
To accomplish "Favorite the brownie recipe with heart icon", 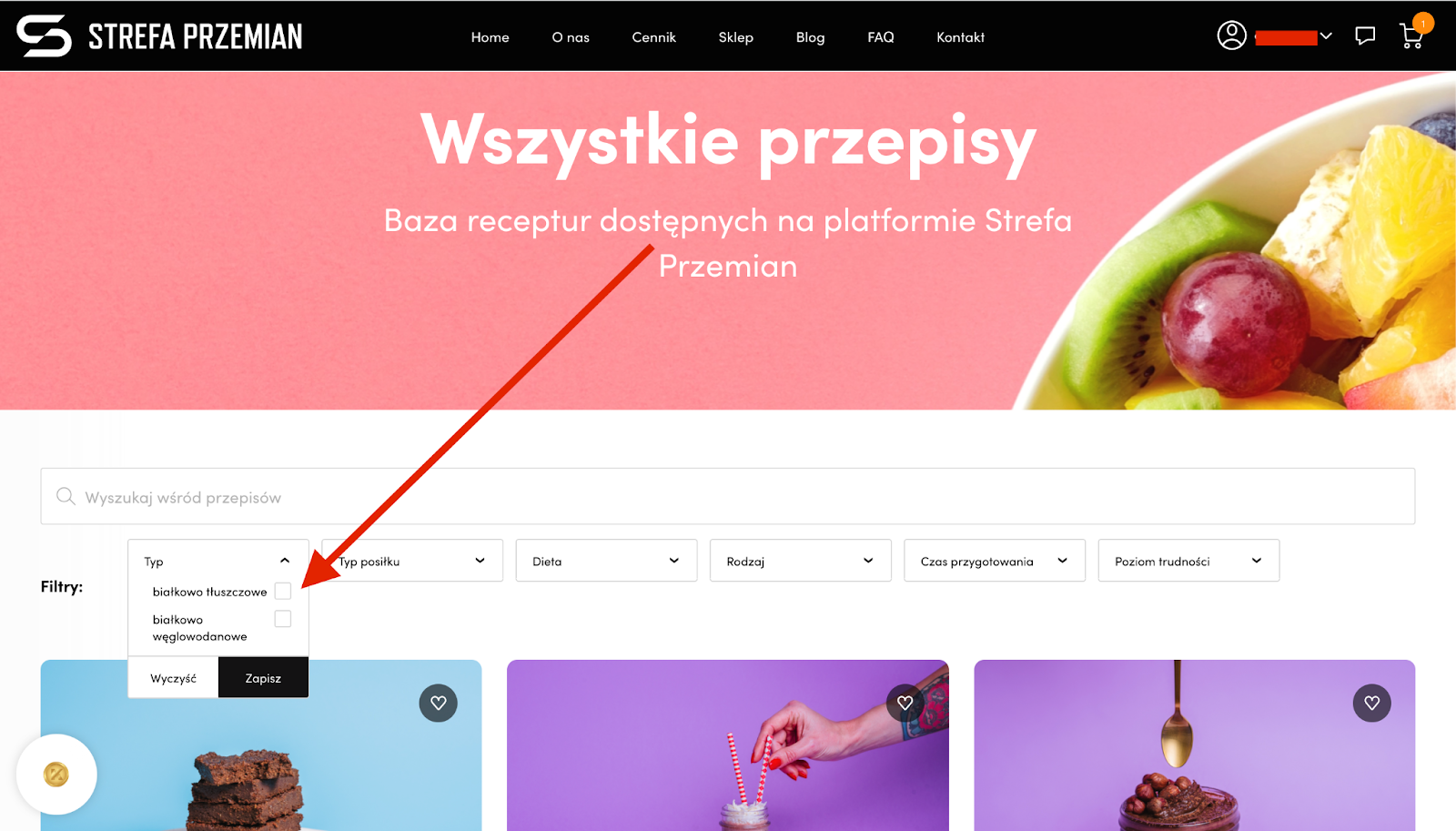I will [x=439, y=703].
